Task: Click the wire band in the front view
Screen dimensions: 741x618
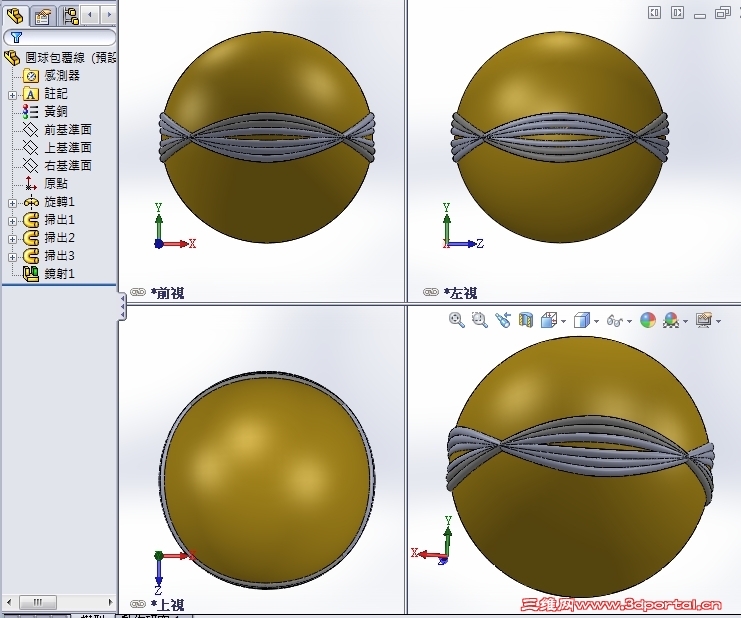Action: (267, 137)
